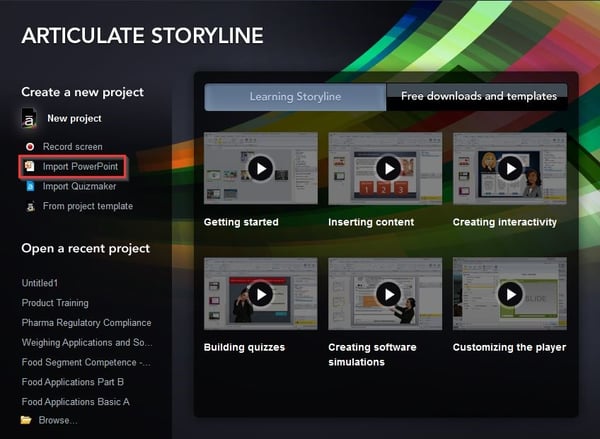The height and width of the screenshot is (439, 600).
Task: Start a New project
Action: (x=74, y=118)
